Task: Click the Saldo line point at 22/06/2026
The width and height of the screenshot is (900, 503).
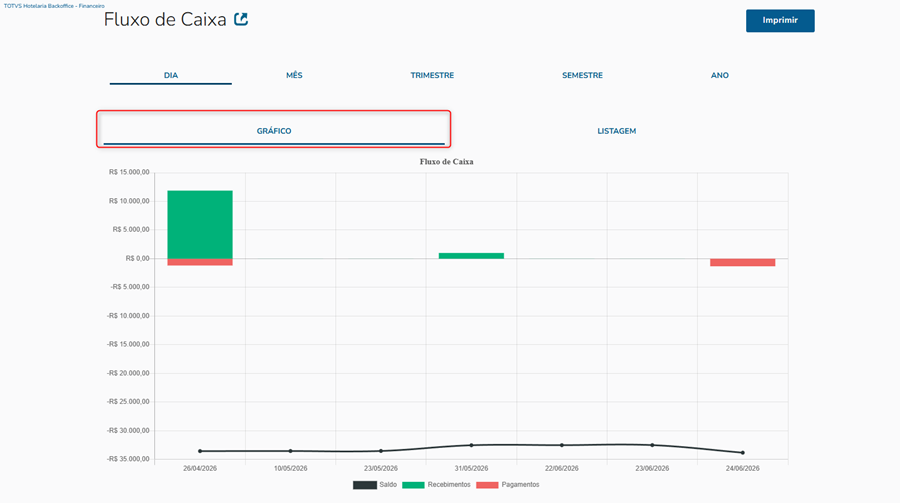Action: click(562, 445)
